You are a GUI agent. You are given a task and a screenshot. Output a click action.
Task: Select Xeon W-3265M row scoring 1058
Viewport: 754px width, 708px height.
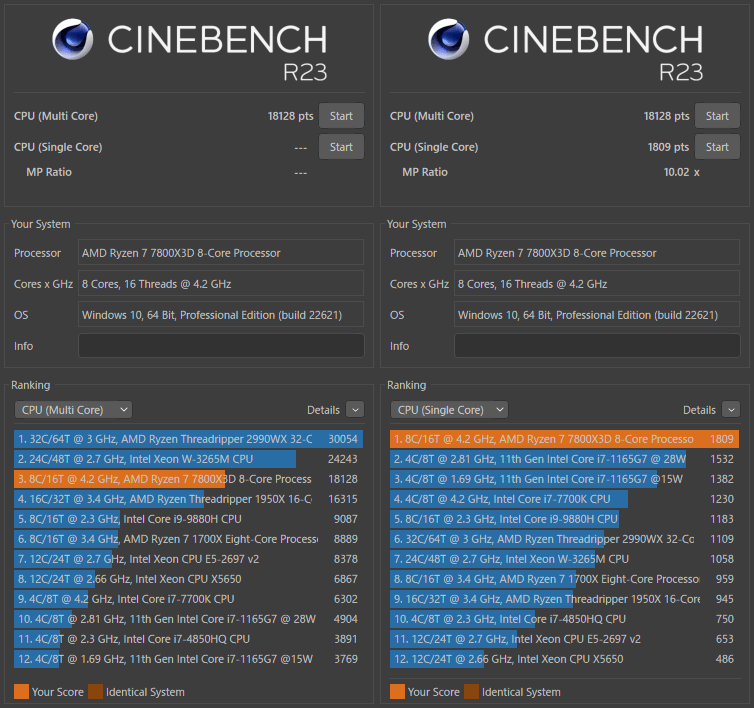pyautogui.click(x=565, y=559)
